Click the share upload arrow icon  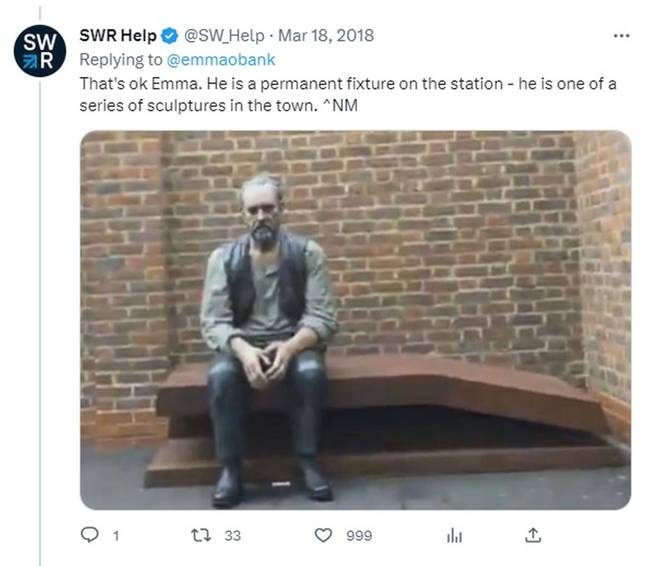[x=533, y=535]
